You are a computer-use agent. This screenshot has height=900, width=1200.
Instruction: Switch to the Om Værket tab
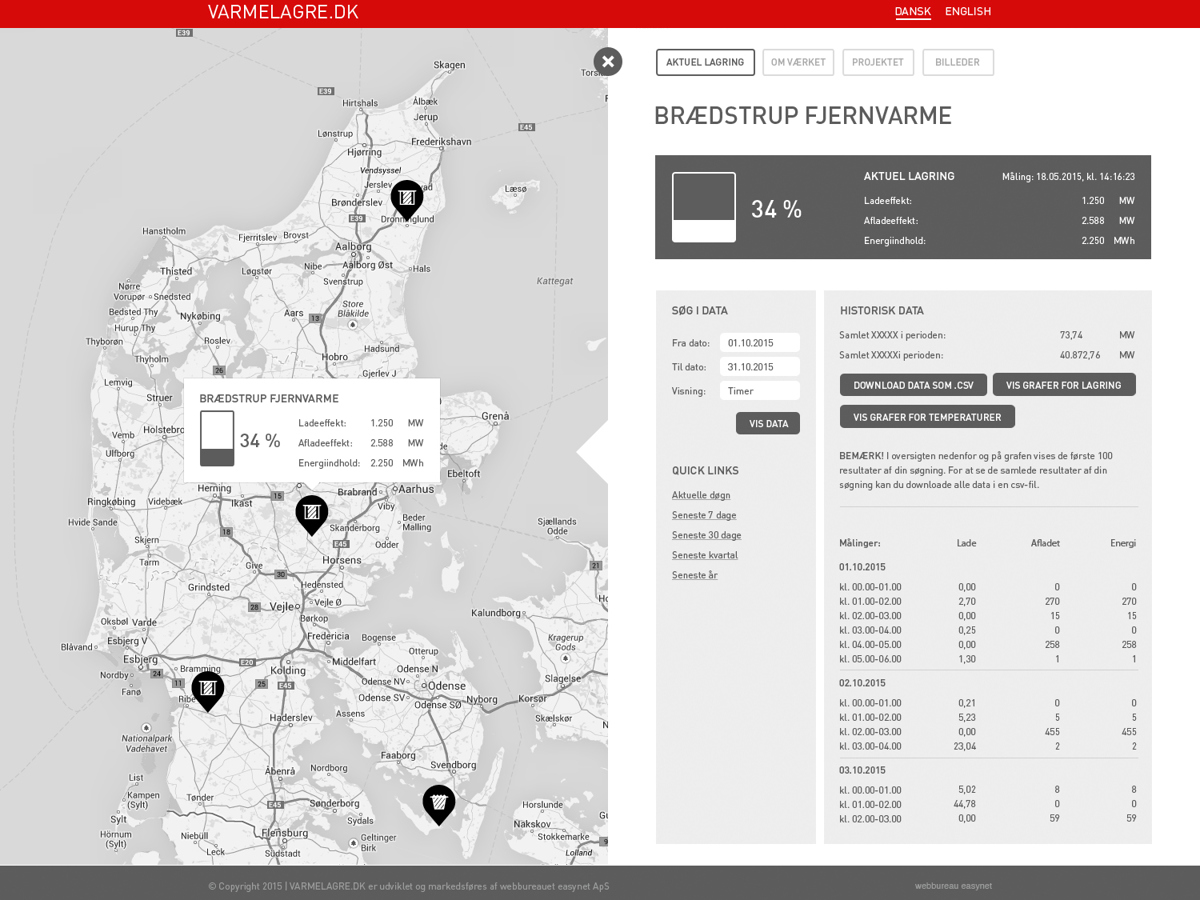coord(798,62)
